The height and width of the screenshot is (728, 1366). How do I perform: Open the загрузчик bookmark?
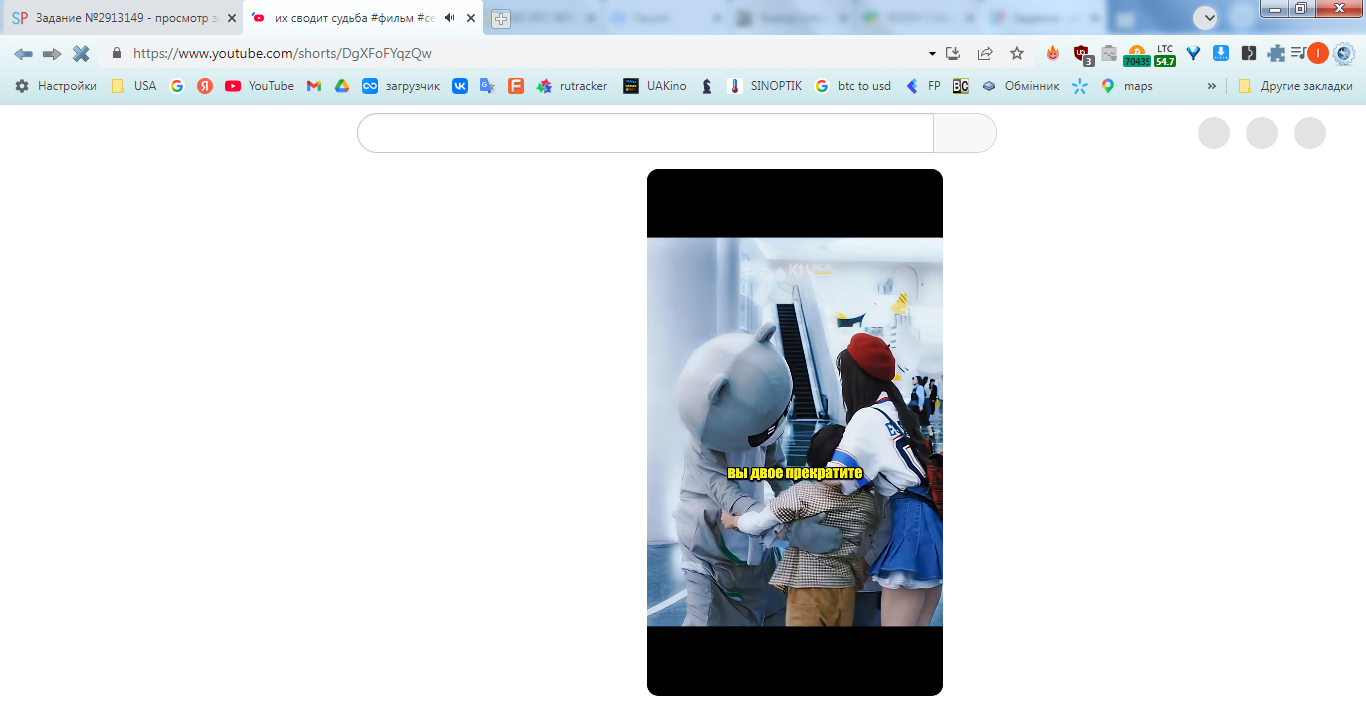401,86
